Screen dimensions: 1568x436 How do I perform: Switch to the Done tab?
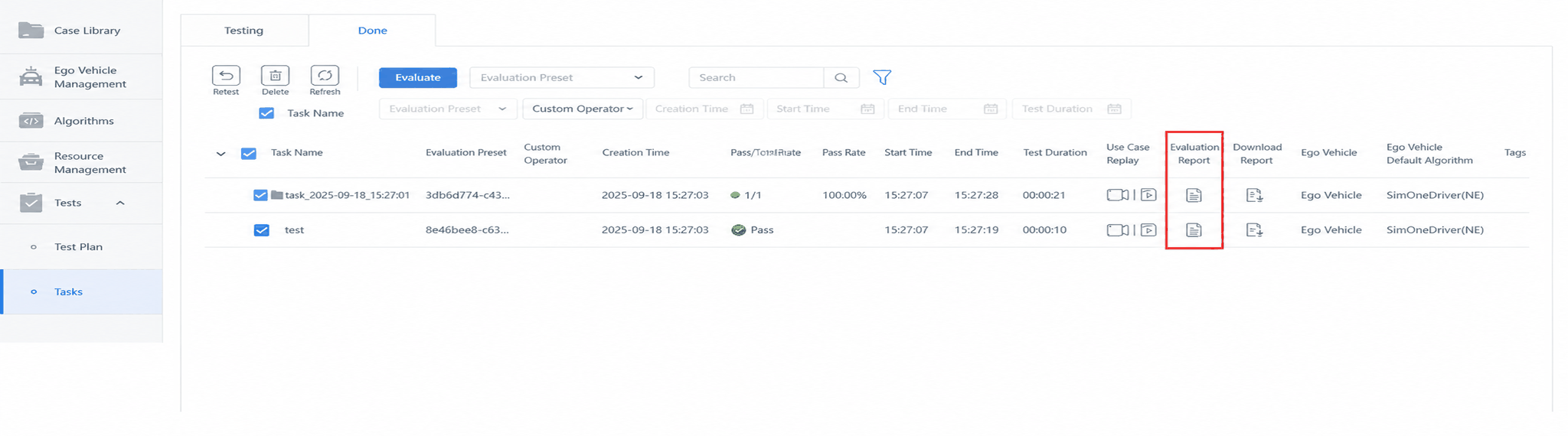(372, 31)
